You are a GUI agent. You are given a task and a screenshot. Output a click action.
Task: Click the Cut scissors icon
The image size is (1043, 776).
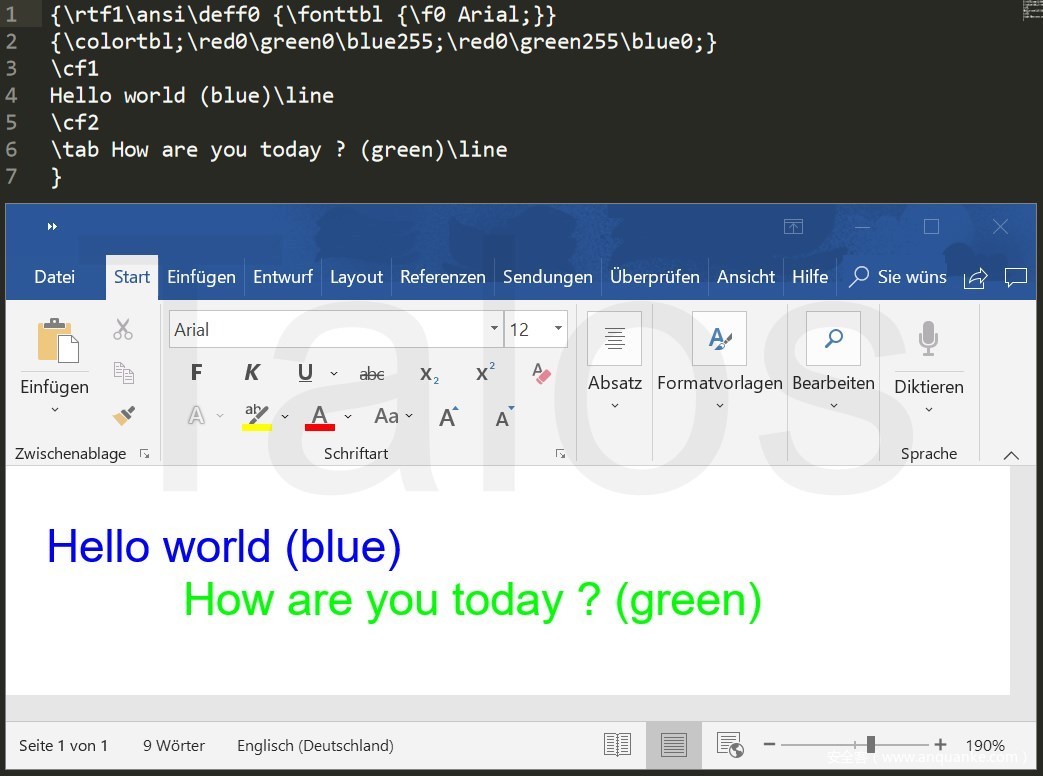pos(123,329)
